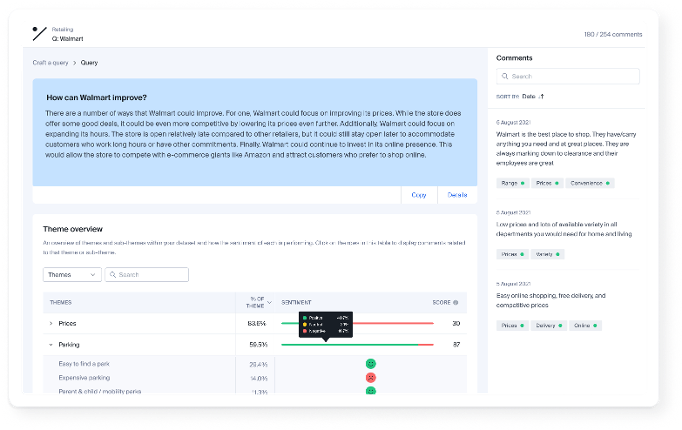Click the Theme overview search field

click(147, 275)
